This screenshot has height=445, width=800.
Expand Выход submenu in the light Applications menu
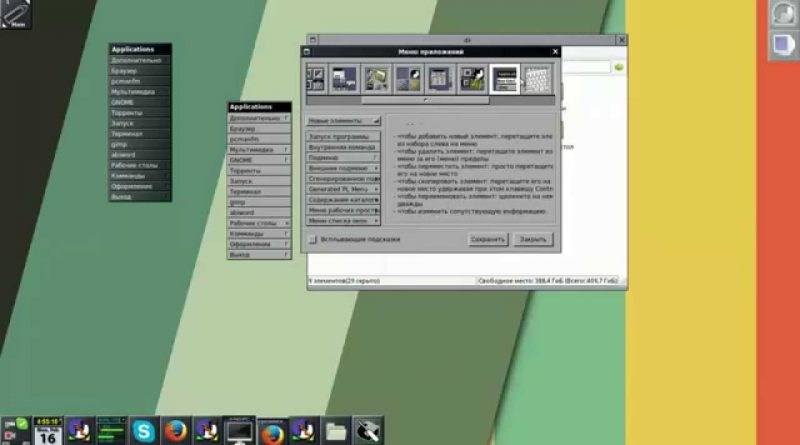tap(259, 254)
